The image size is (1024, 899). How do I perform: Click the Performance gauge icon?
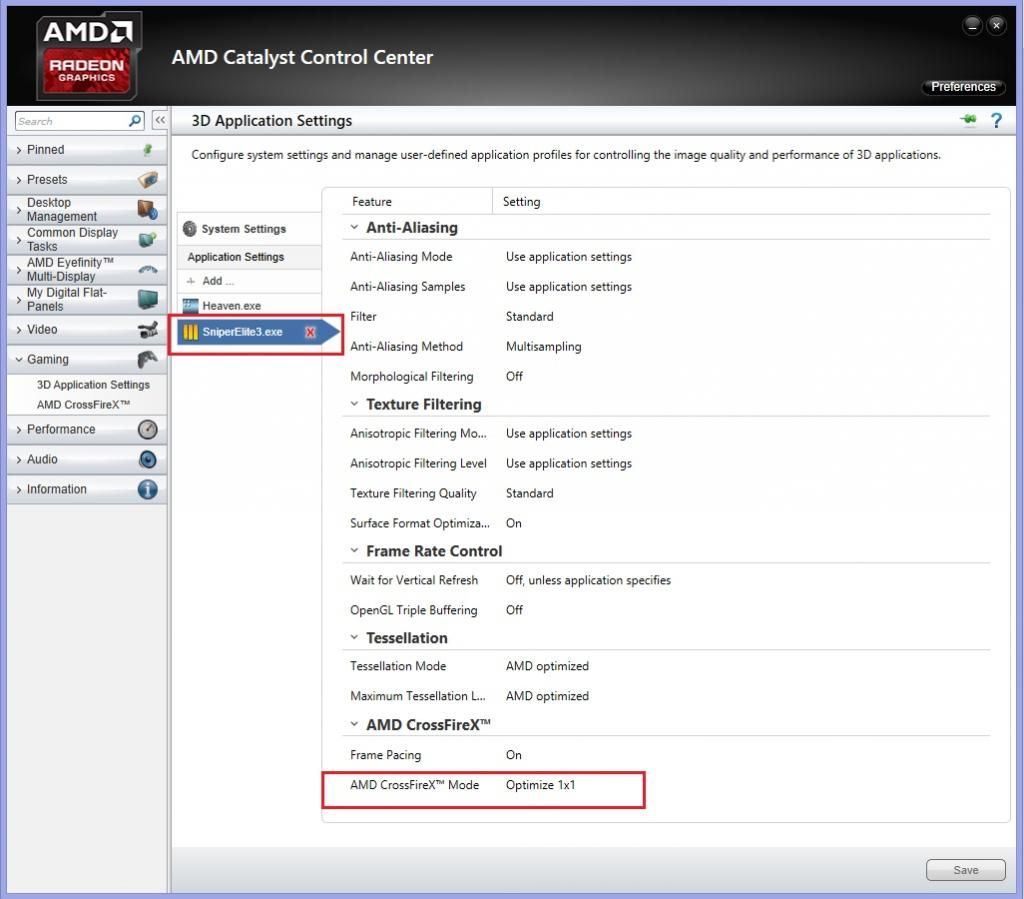click(148, 430)
